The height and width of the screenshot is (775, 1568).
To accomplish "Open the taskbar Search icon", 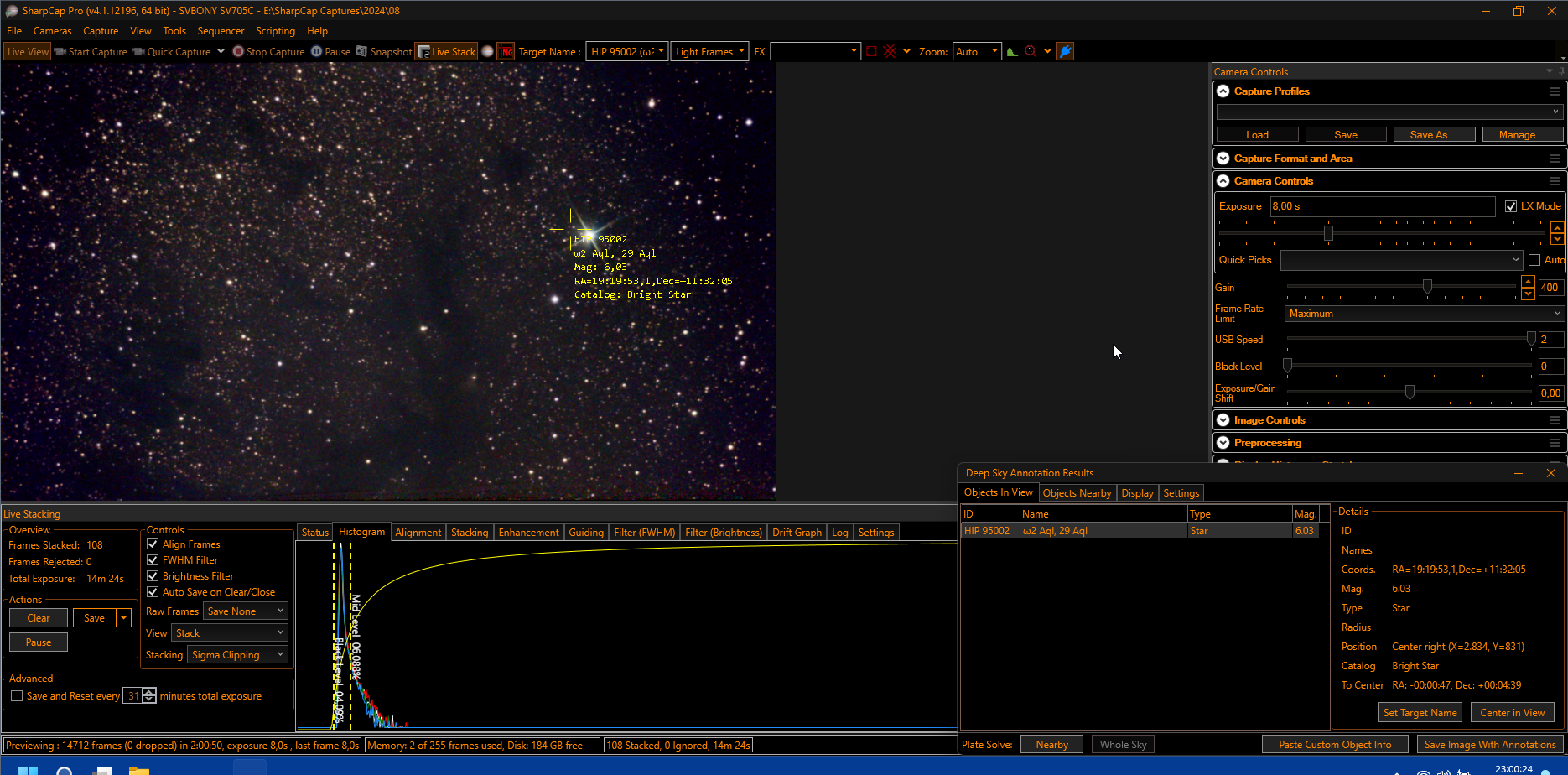I will 65,770.
